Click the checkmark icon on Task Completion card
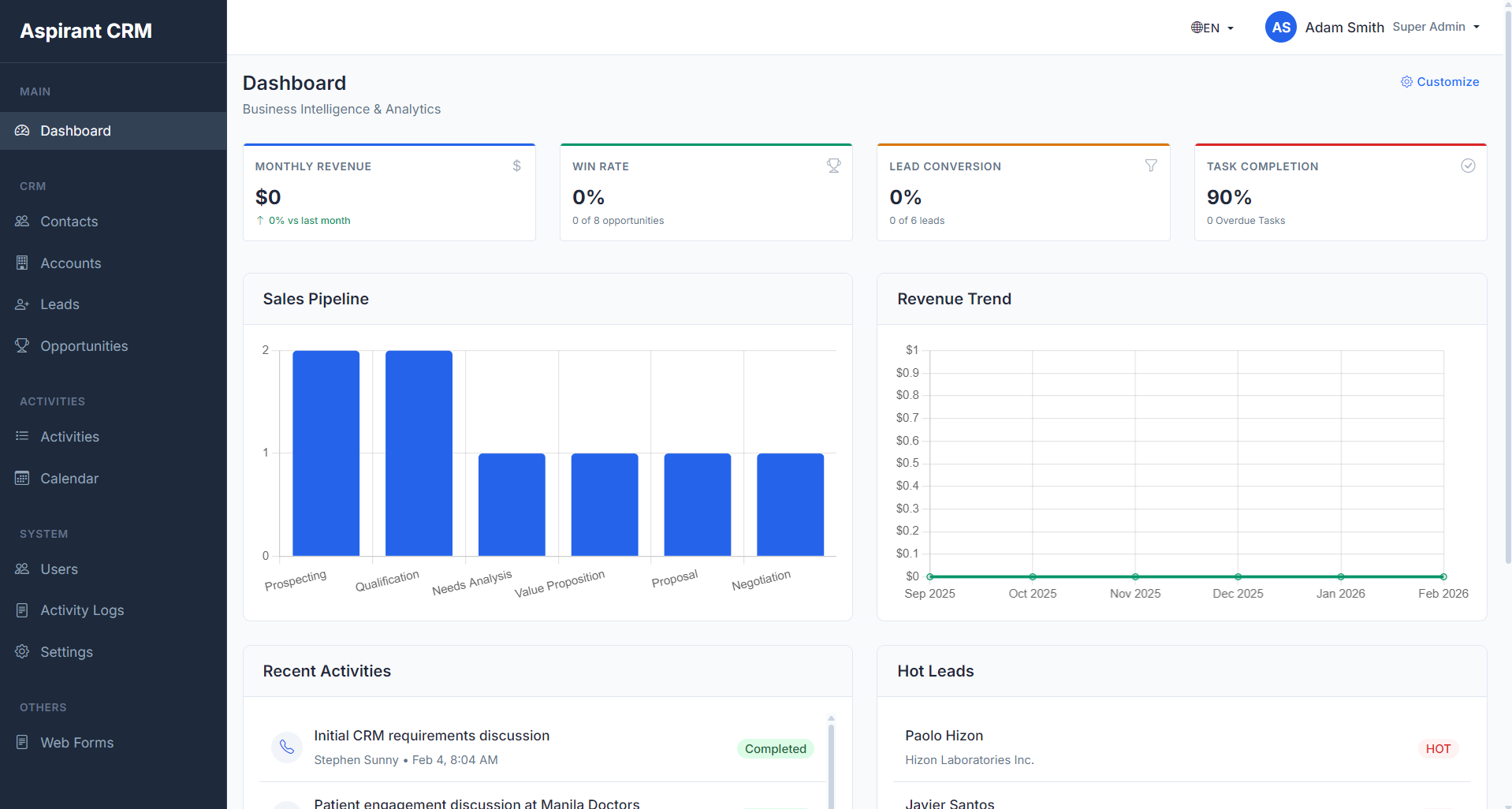This screenshot has width=1512, height=809. click(1467, 166)
